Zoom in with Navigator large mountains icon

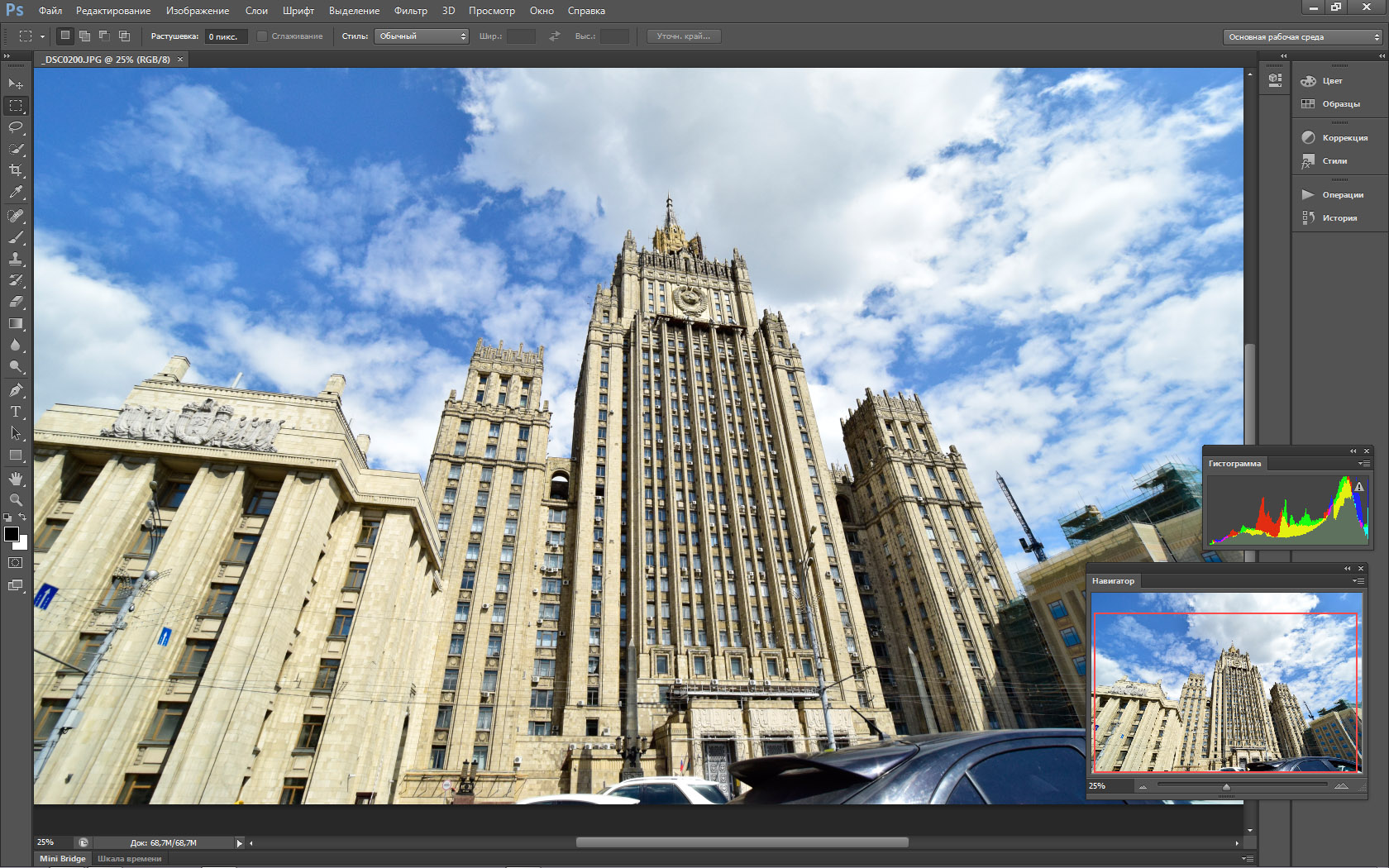pos(1341,786)
